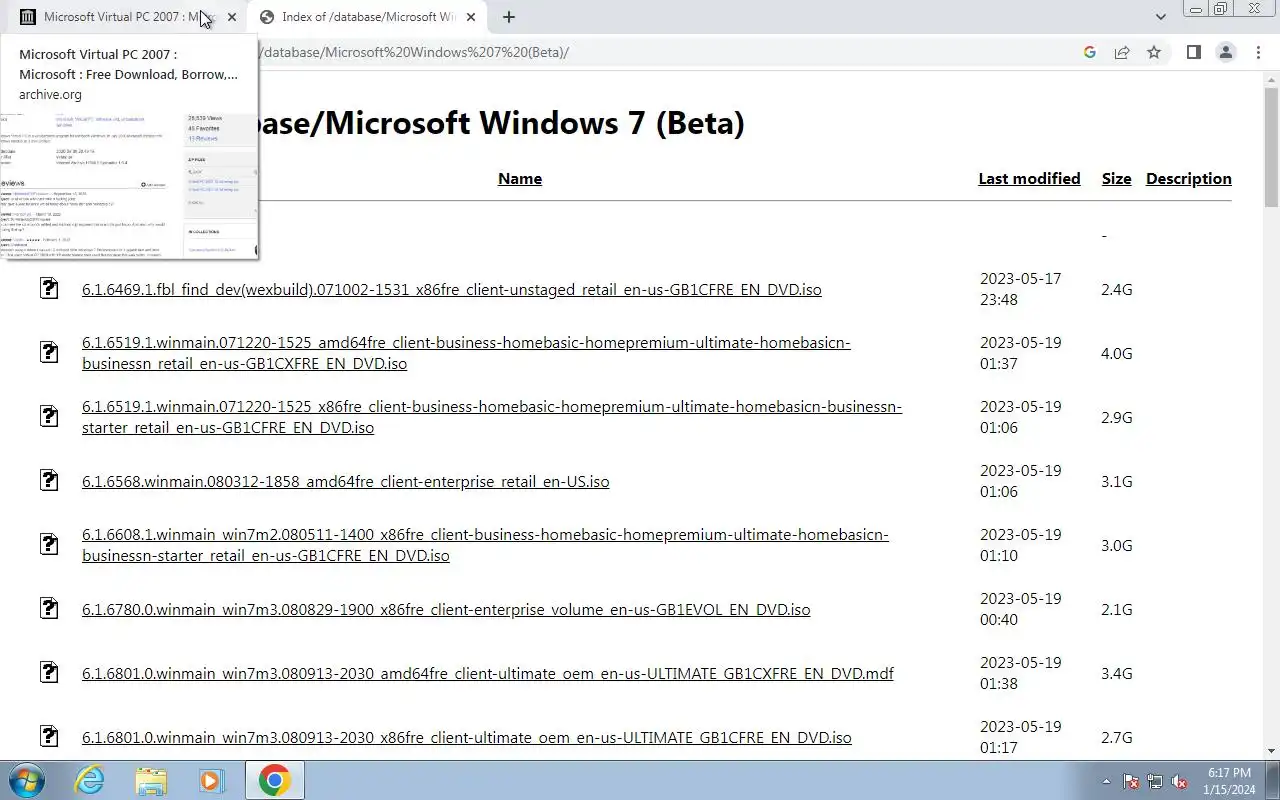Click the 2.4G size value

pyautogui.click(x=1116, y=290)
